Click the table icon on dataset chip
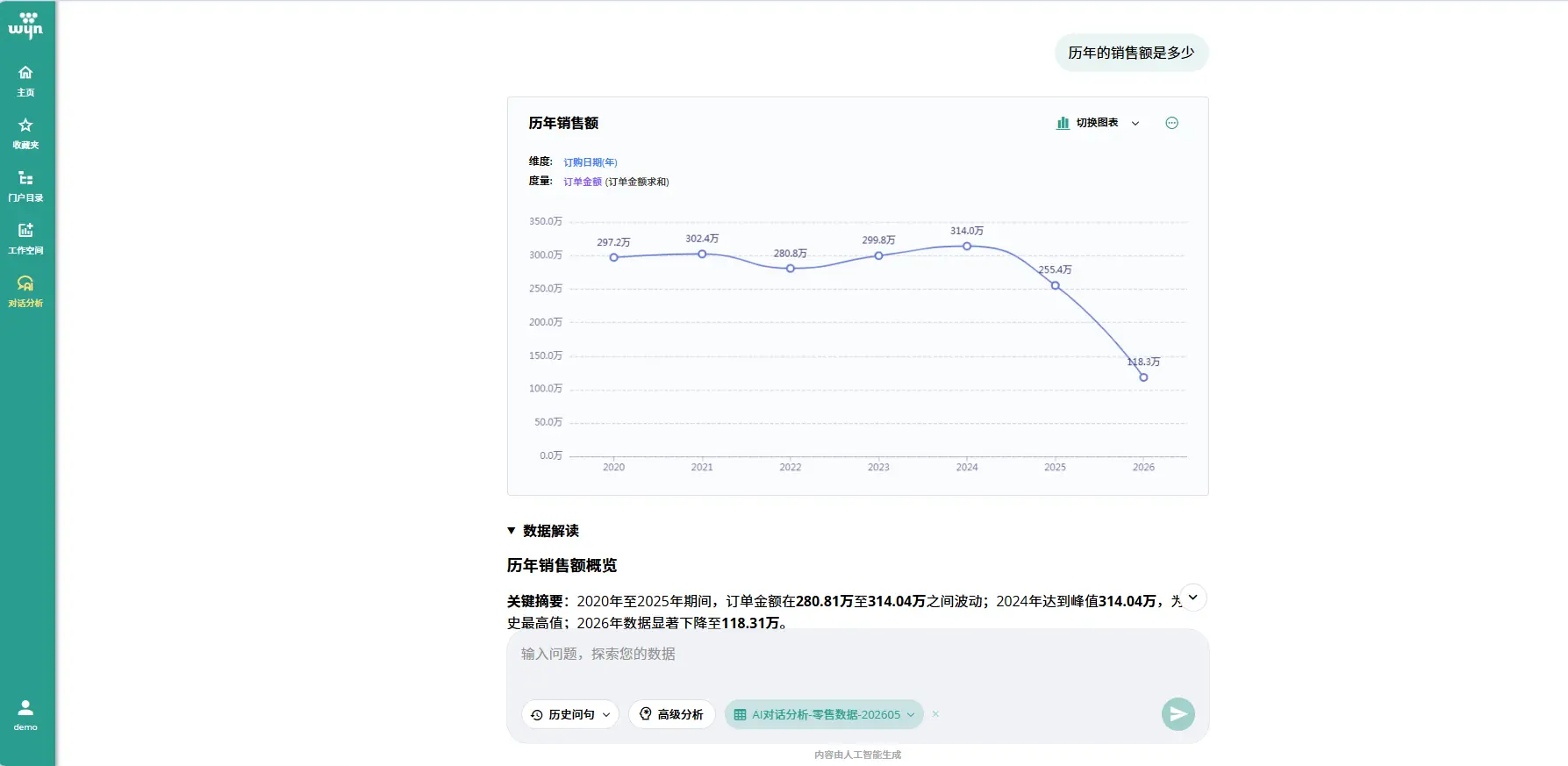 pyautogui.click(x=740, y=715)
